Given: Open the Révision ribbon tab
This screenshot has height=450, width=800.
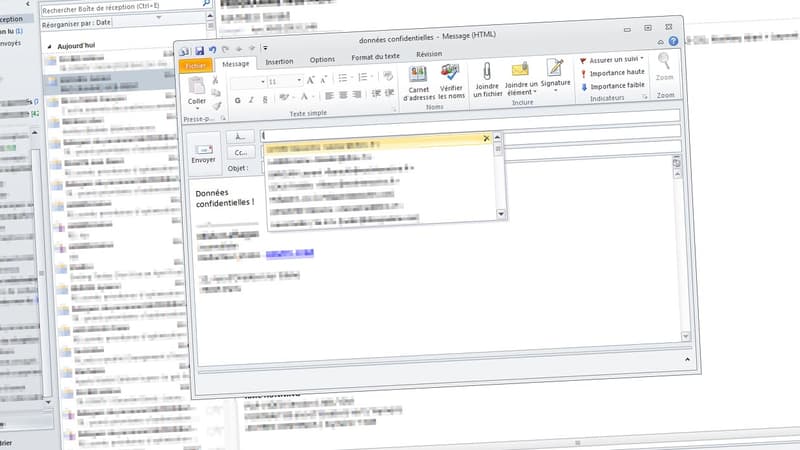Looking at the screenshot, I should [429, 54].
